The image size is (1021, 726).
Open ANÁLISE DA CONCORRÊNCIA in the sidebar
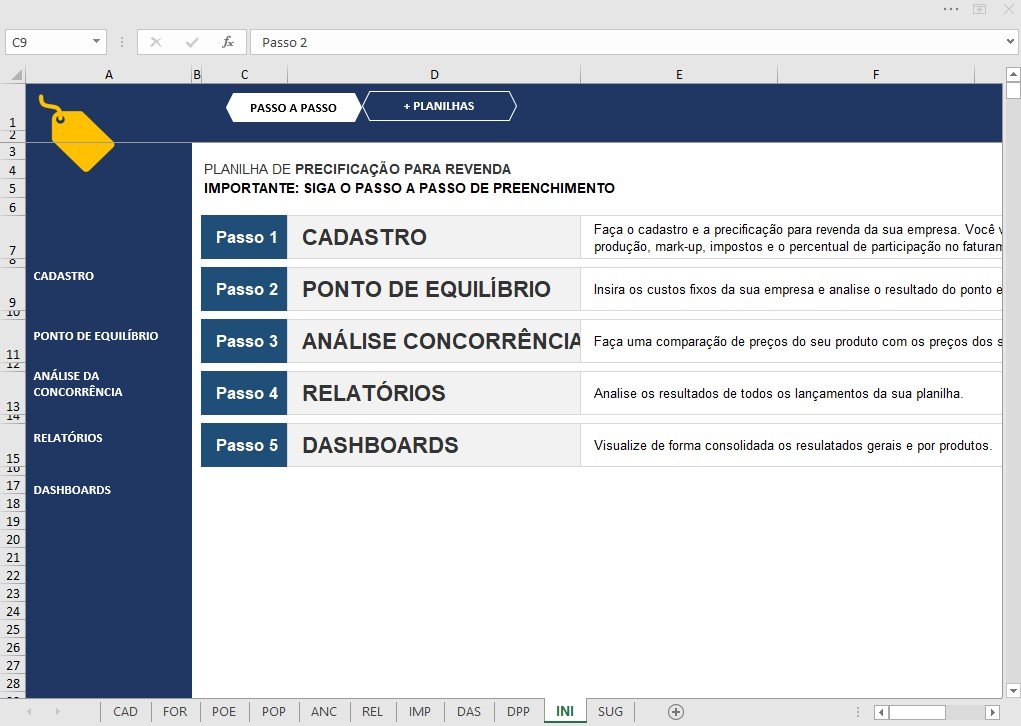click(x=77, y=384)
